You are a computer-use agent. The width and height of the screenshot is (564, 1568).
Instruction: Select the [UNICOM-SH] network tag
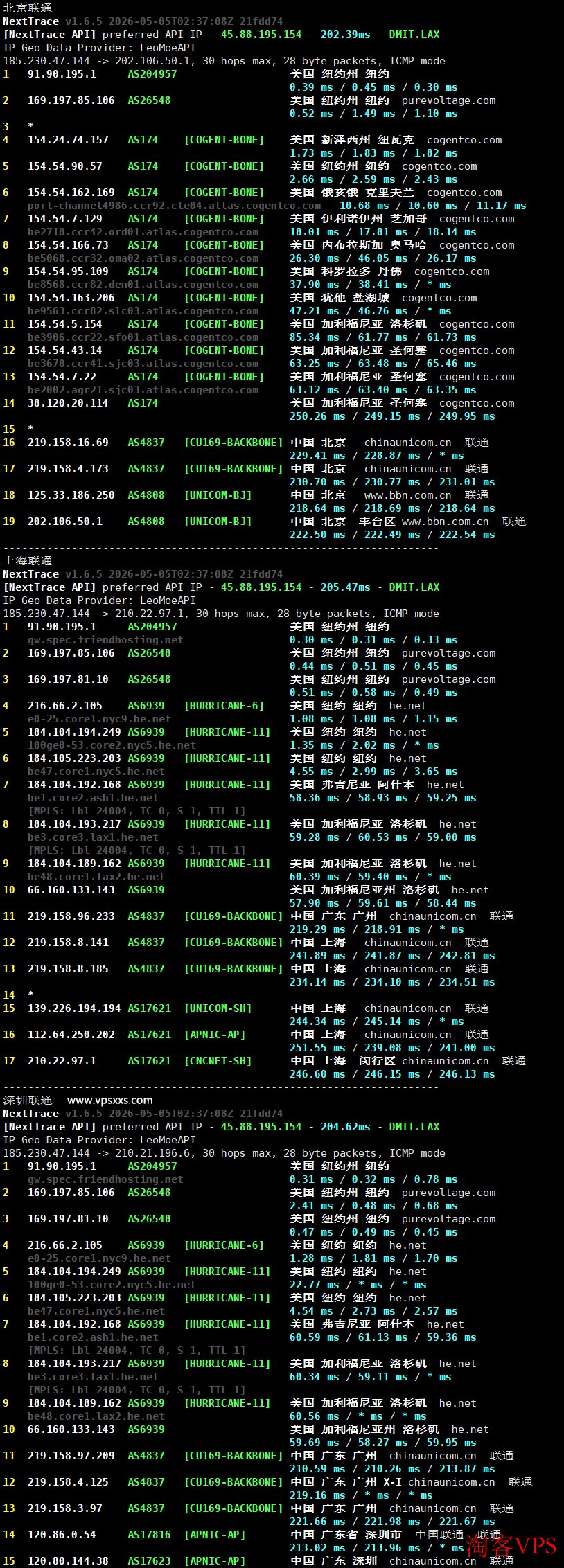tap(218, 1008)
